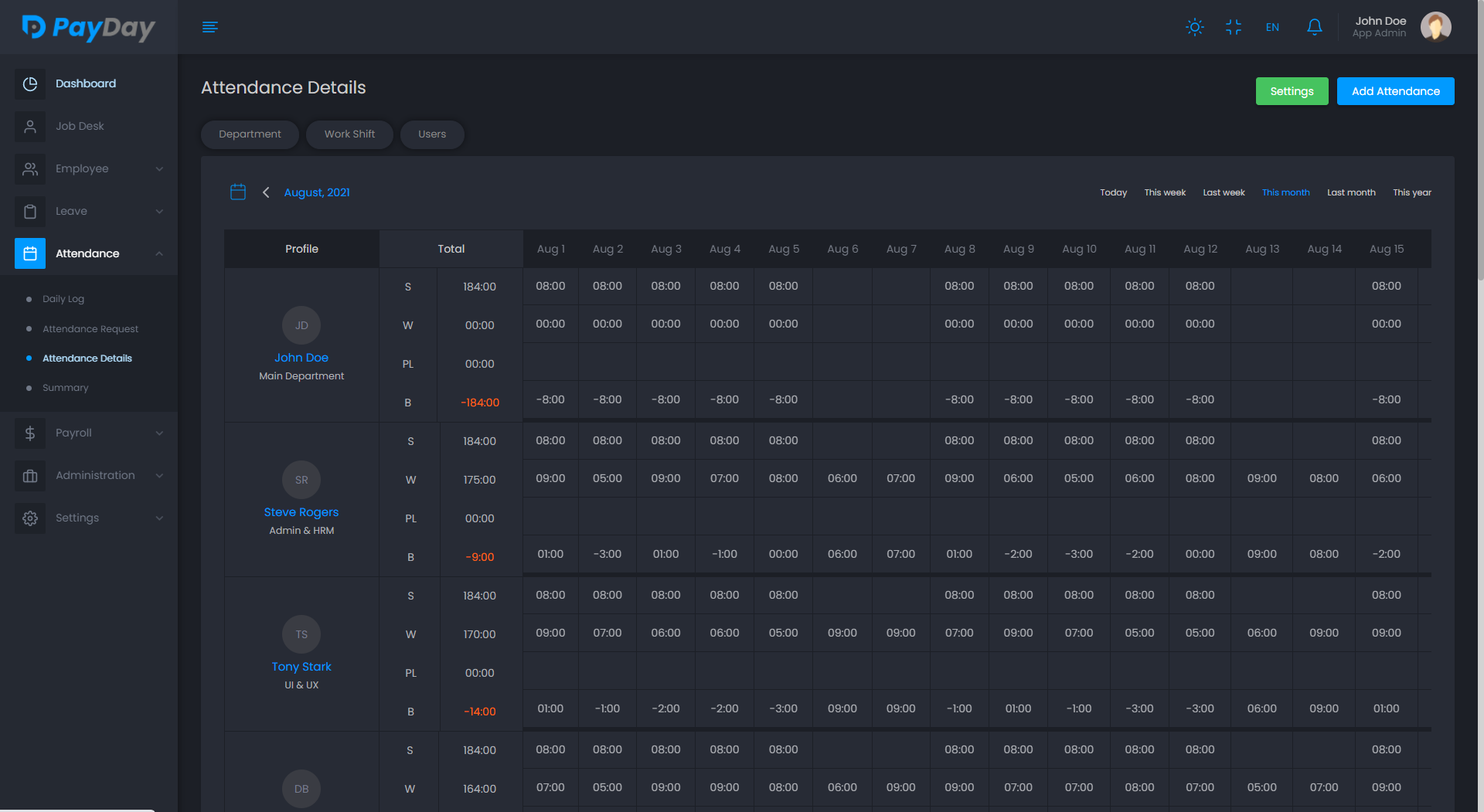Click John Doe's profile avatar
Image resolution: width=1484 pixels, height=812 pixels.
[x=1435, y=27]
